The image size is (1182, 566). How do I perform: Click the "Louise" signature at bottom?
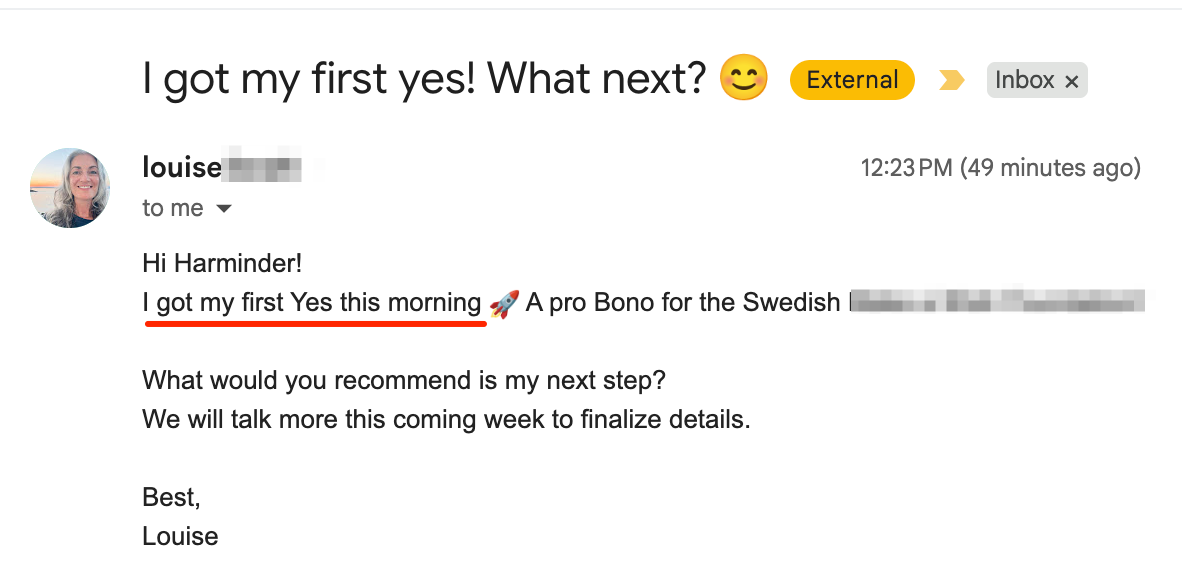click(x=180, y=537)
